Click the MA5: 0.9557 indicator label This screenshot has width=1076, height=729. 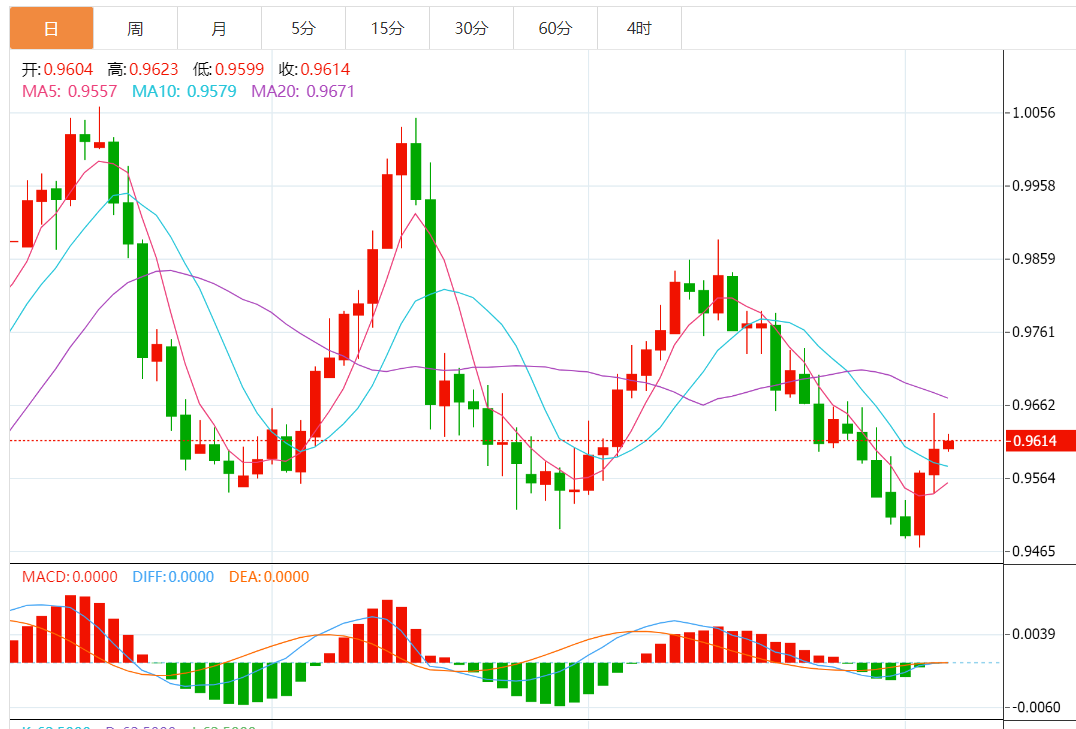pos(69,91)
